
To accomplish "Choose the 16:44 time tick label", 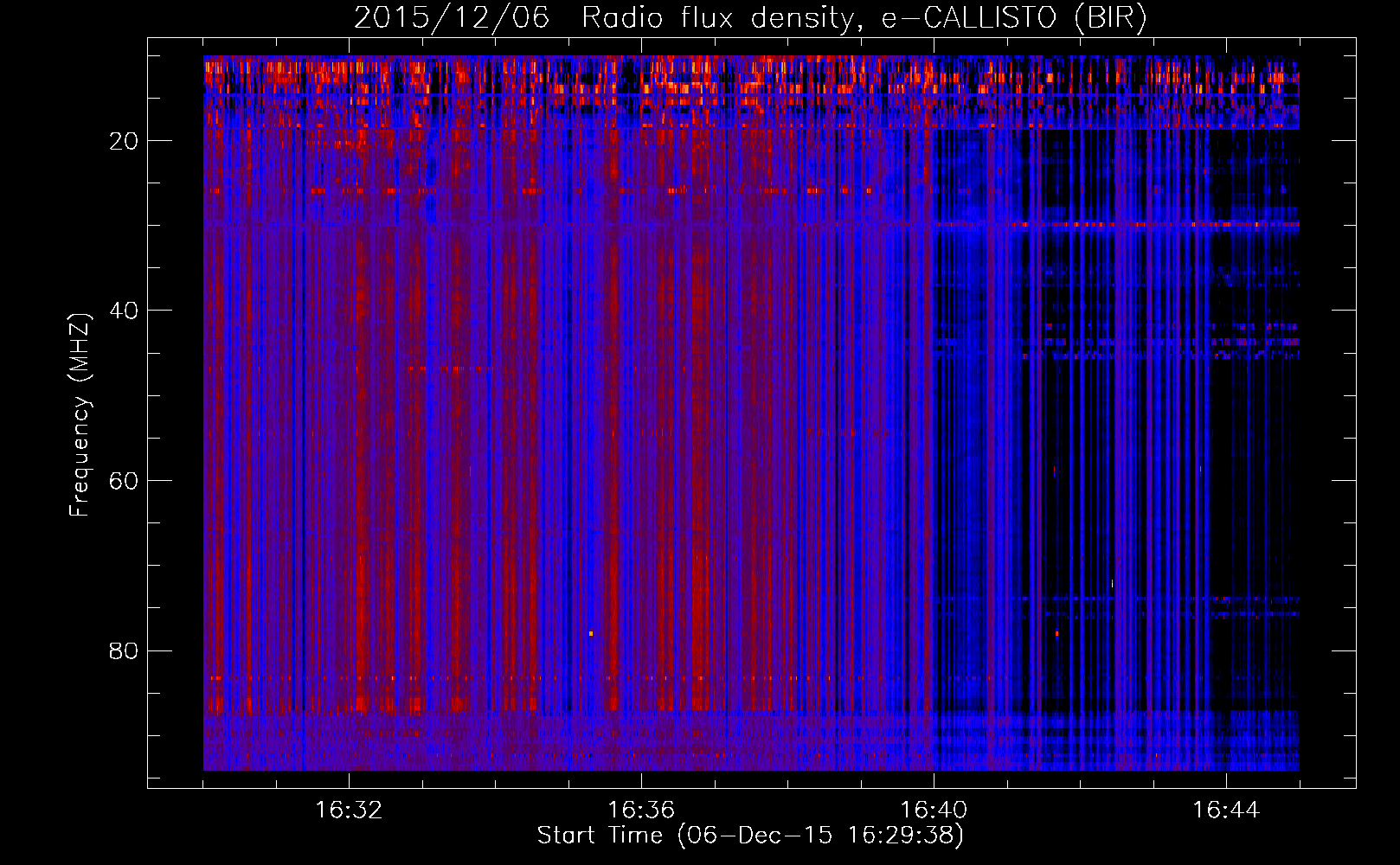I will [x=1225, y=811].
